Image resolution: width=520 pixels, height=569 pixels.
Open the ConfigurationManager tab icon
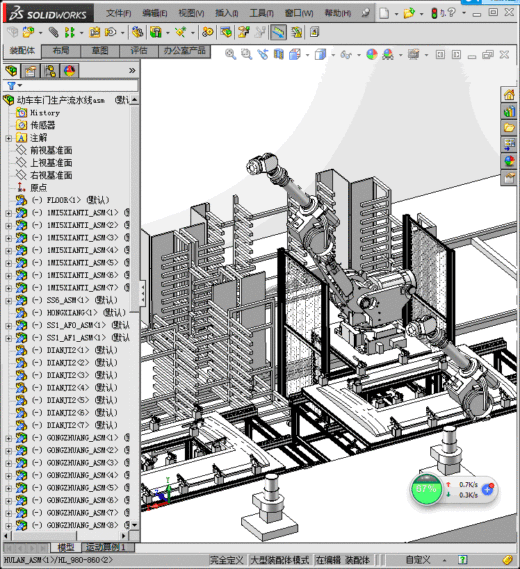click(50, 71)
